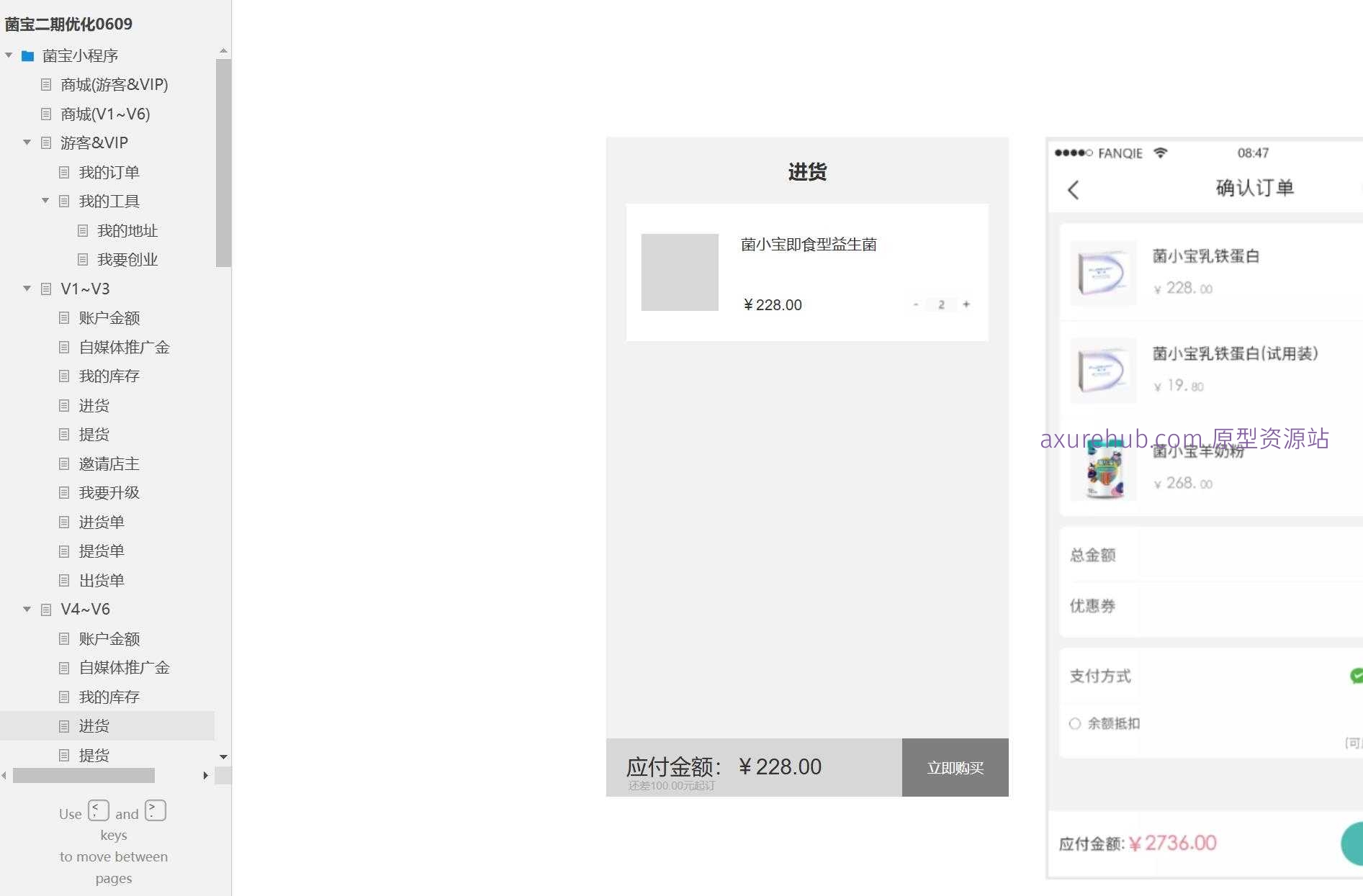The image size is (1363, 896).
Task: Click the folder icon beside 菌宝小程序
Action: click(x=27, y=55)
